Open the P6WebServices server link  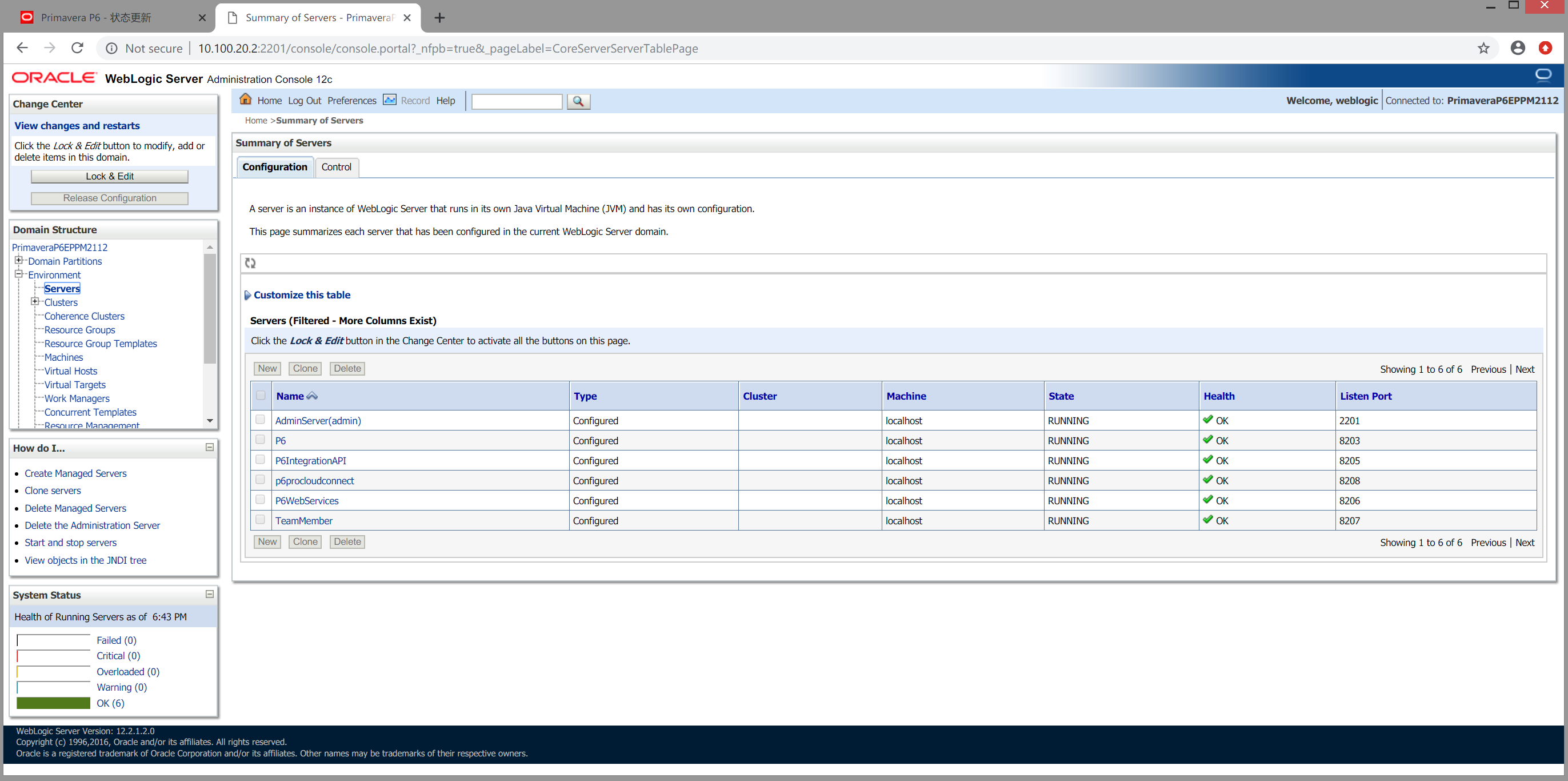point(307,501)
